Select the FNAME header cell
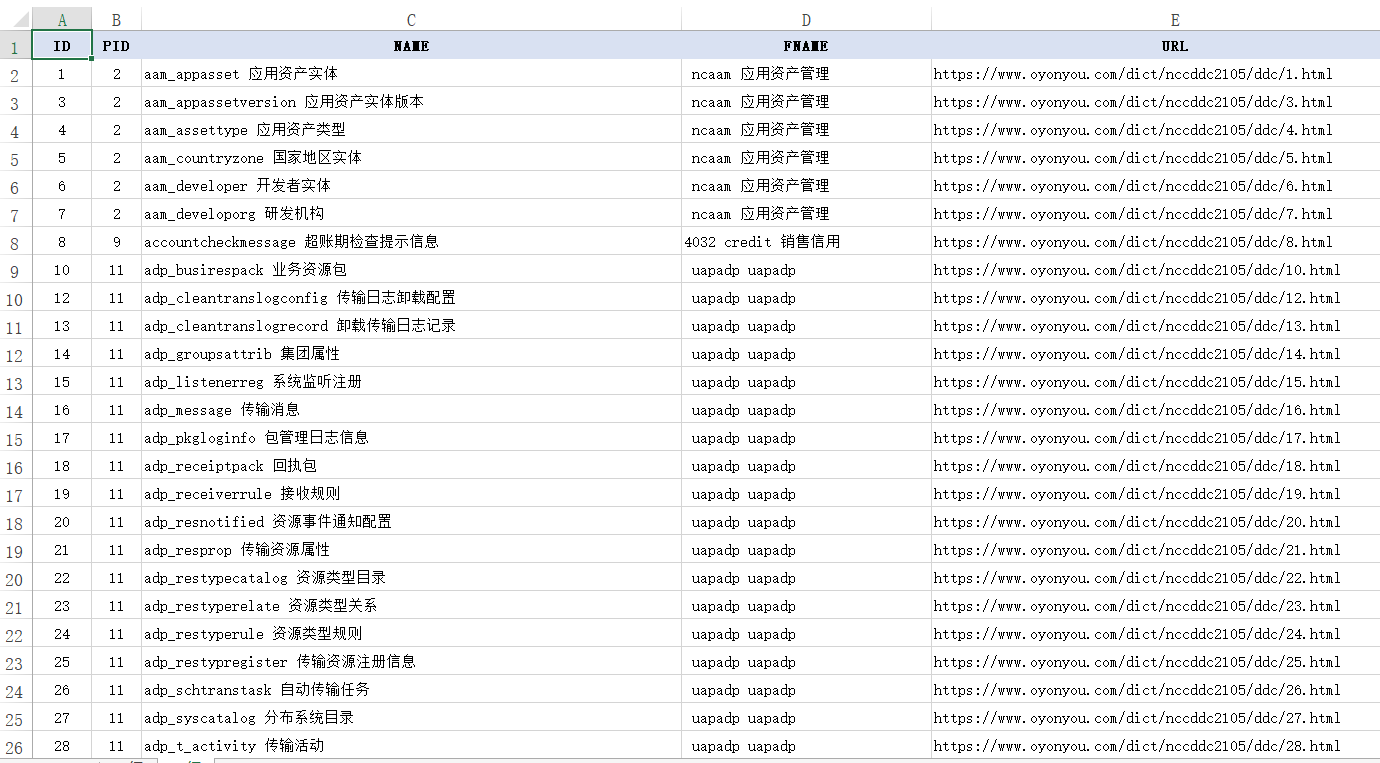Image resolution: width=1380 pixels, height=763 pixels. point(806,45)
